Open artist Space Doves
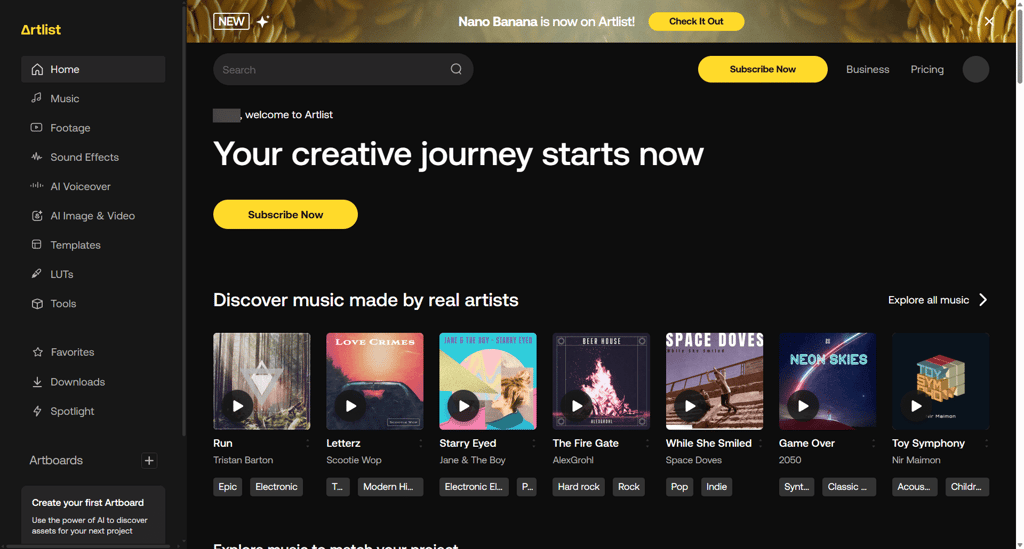The image size is (1024, 549). (x=694, y=460)
